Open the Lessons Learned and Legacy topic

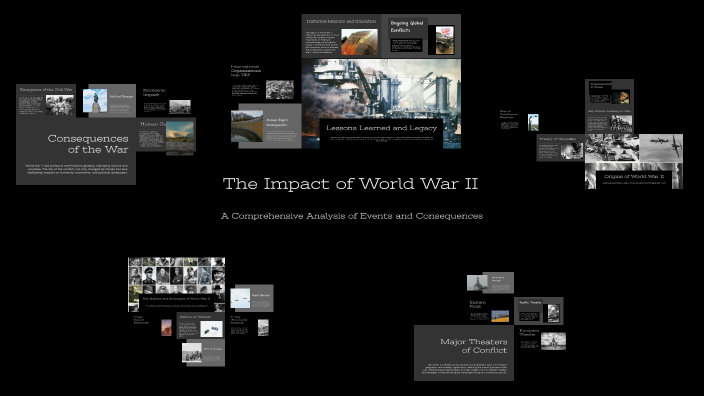click(381, 133)
